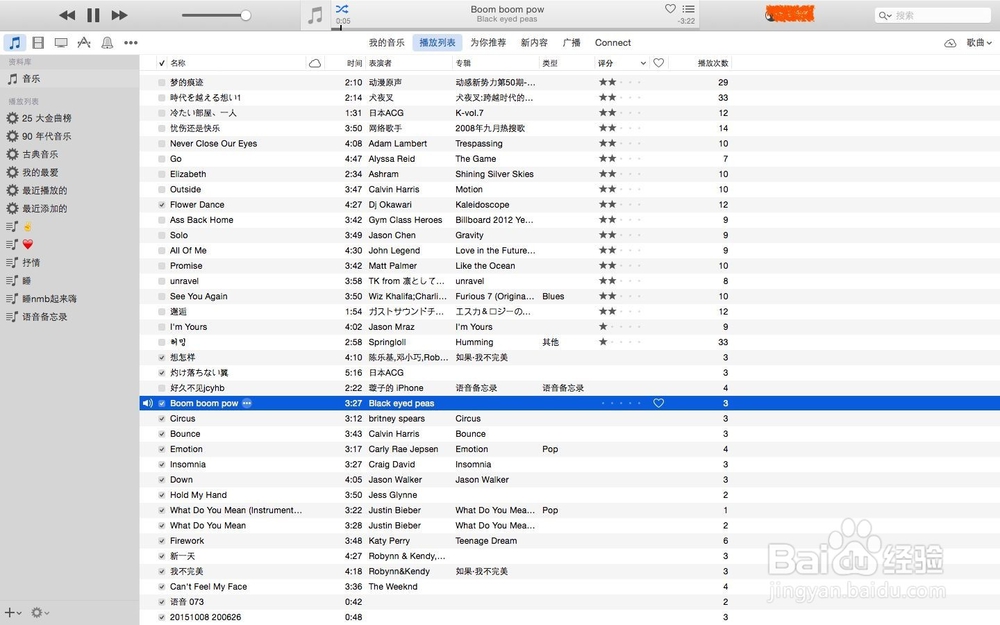Open the 歌曲 view dropdown
Viewport: 1000px width, 625px height.
click(979, 43)
